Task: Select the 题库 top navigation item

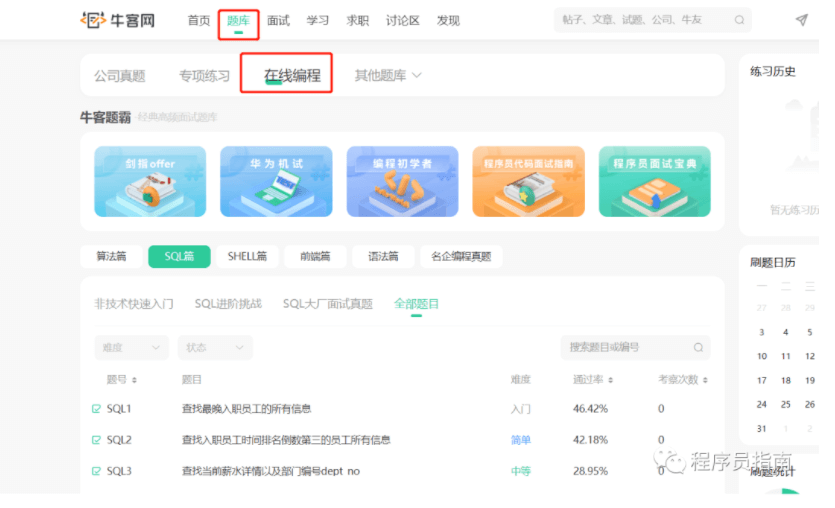Action: pyautogui.click(x=238, y=20)
